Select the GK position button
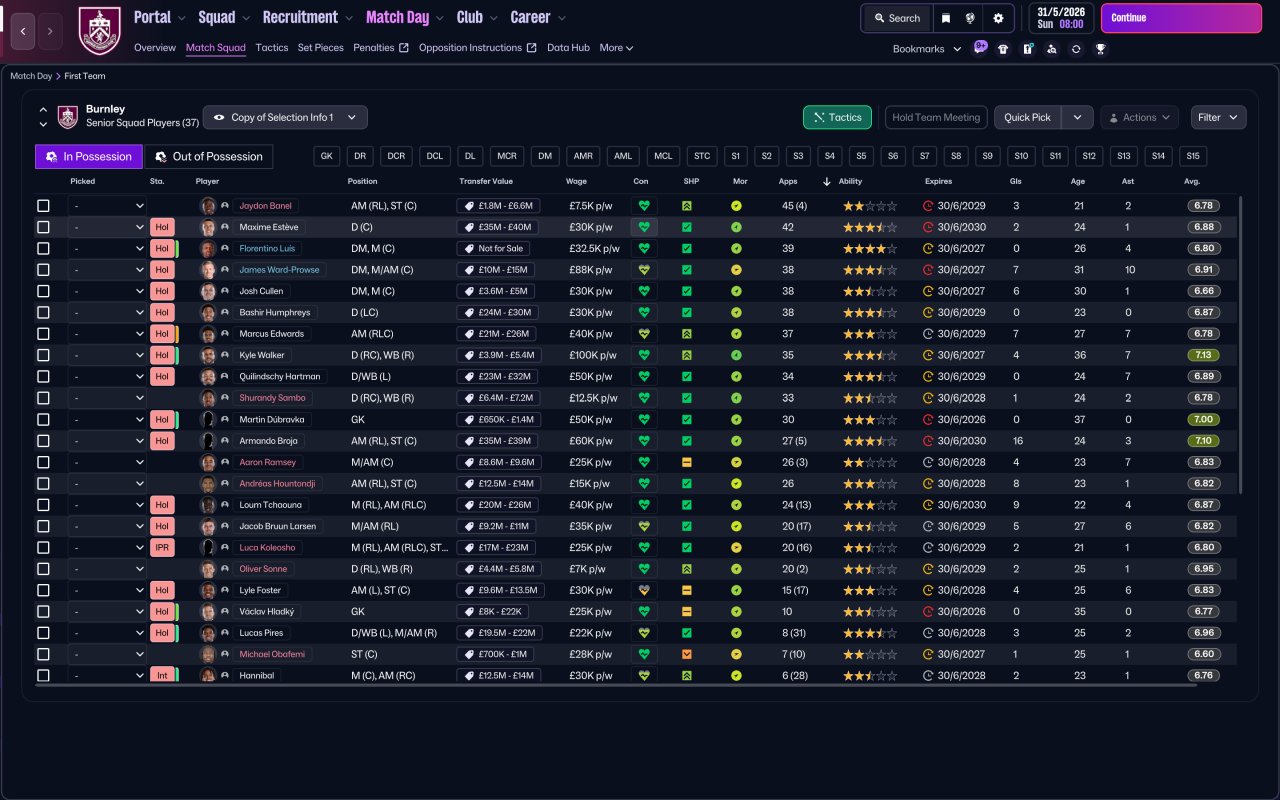This screenshot has width=1280, height=800. click(327, 156)
